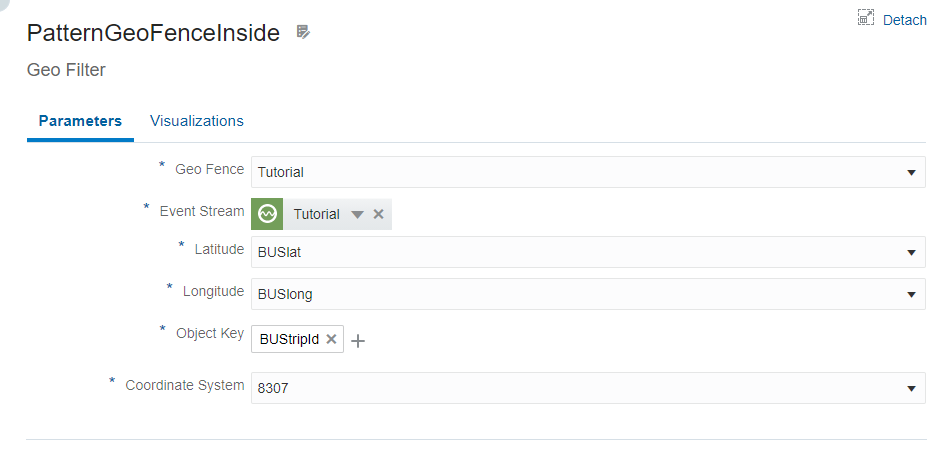Switch to the Parameters tab

[x=80, y=121]
